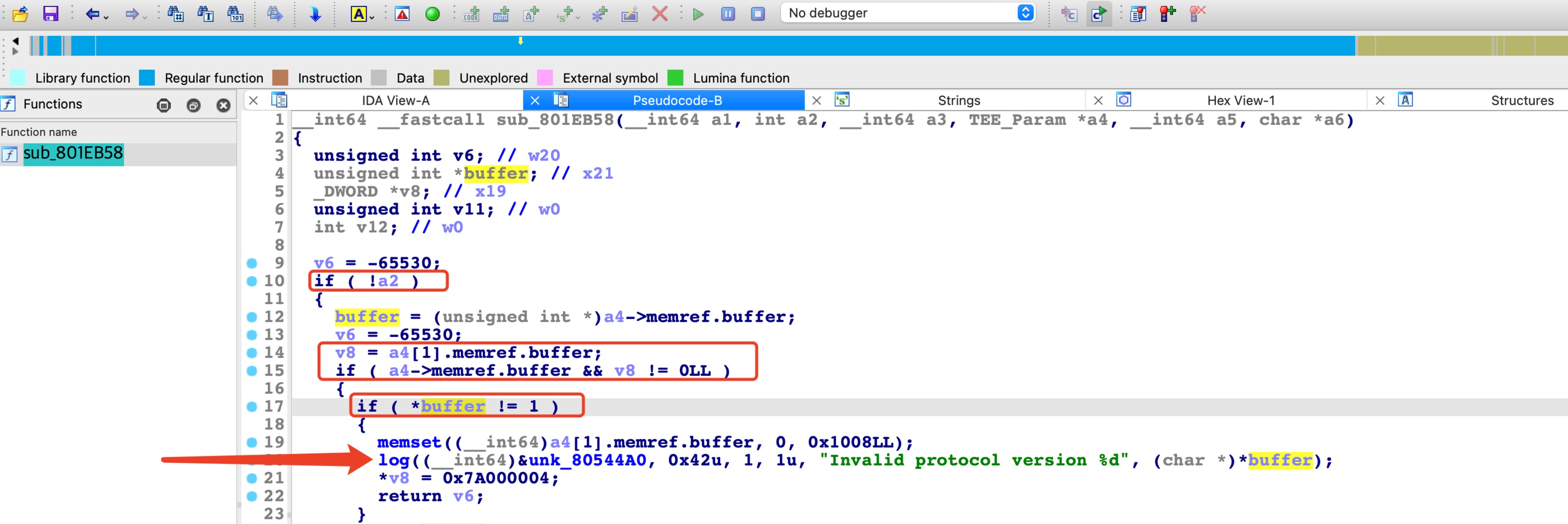
Task: Toggle breakpoint dot on line 19
Action: click(x=252, y=443)
